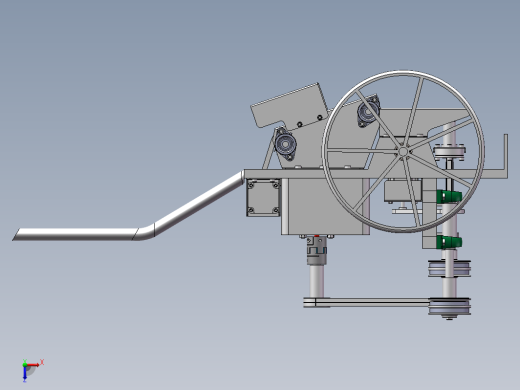Pick the lower green bearing block
This screenshot has height=390, width=520.
449,242
